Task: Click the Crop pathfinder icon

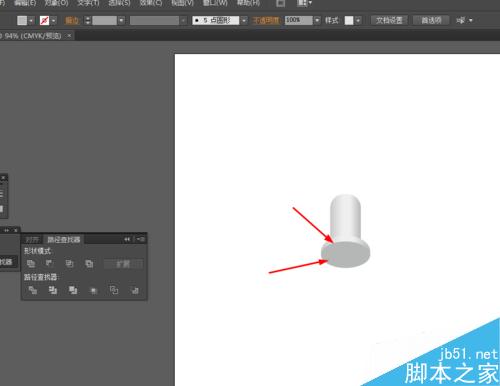Action: click(x=94, y=290)
